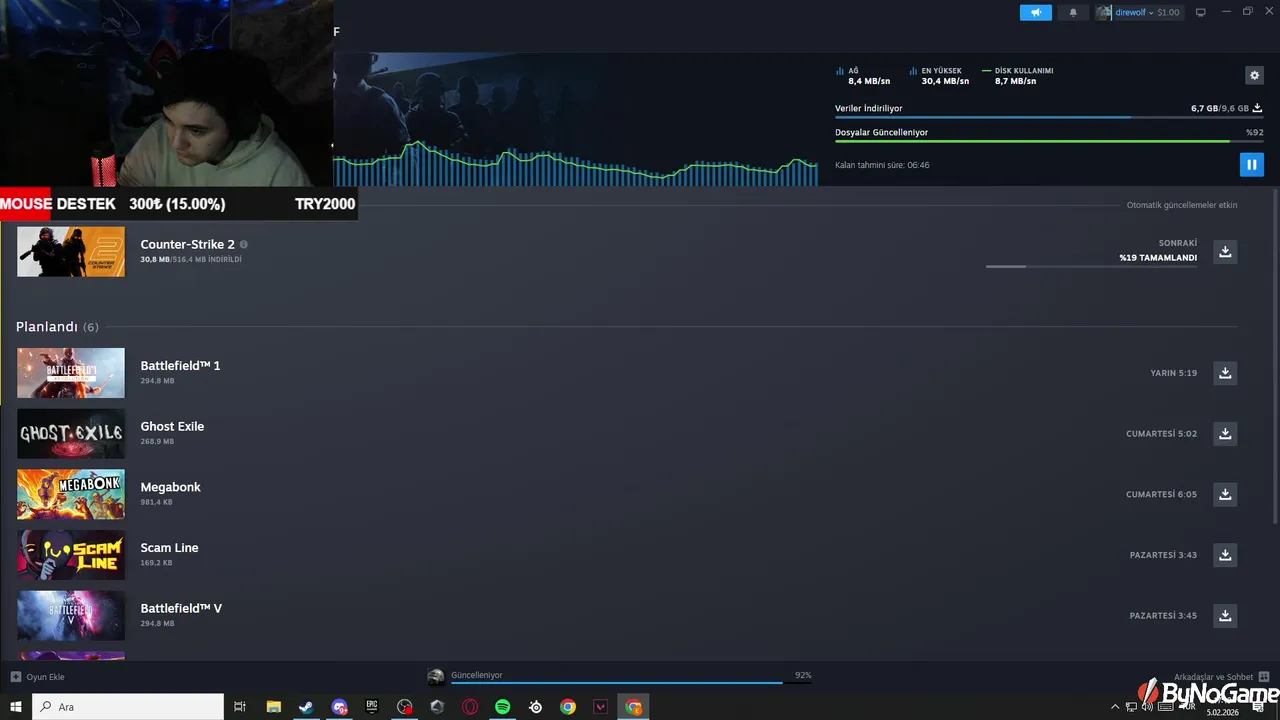
Task: Open the Steam announcements megaphone button
Action: pyautogui.click(x=1036, y=12)
